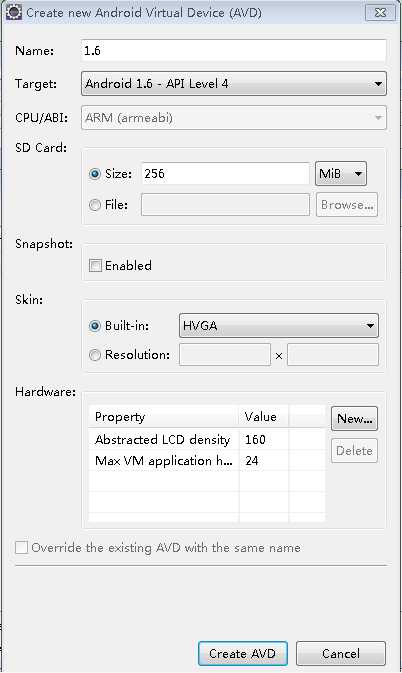Click the AVD dialog title bar icon
This screenshot has height=673, width=402.
14,12
